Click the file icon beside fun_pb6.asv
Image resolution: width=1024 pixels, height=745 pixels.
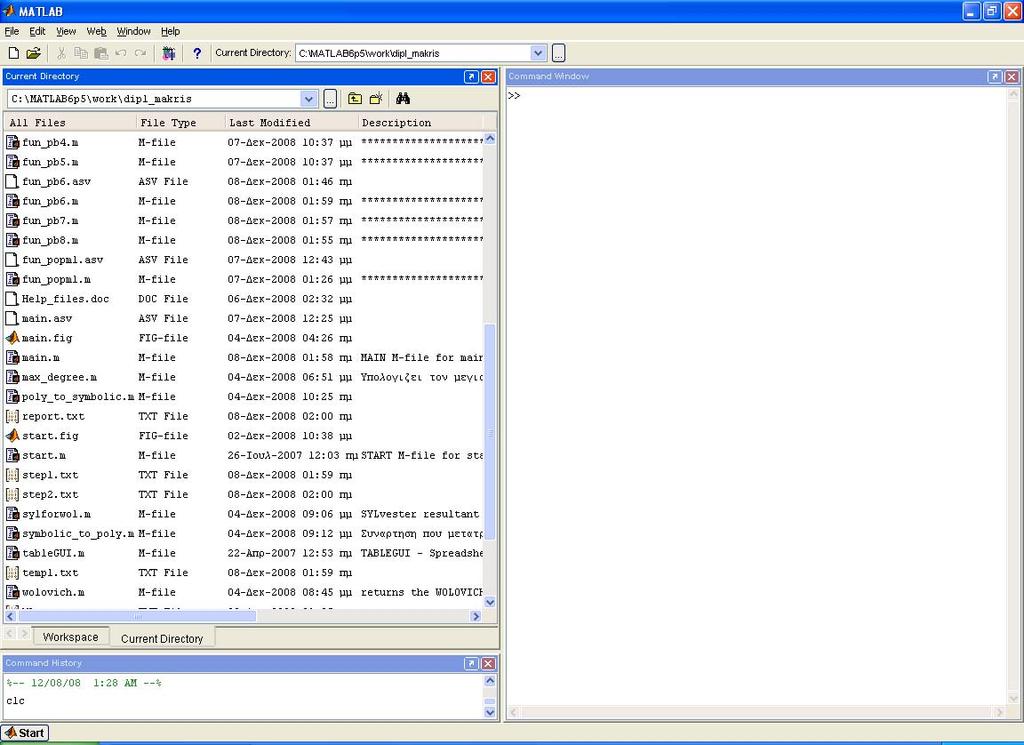click(12, 181)
